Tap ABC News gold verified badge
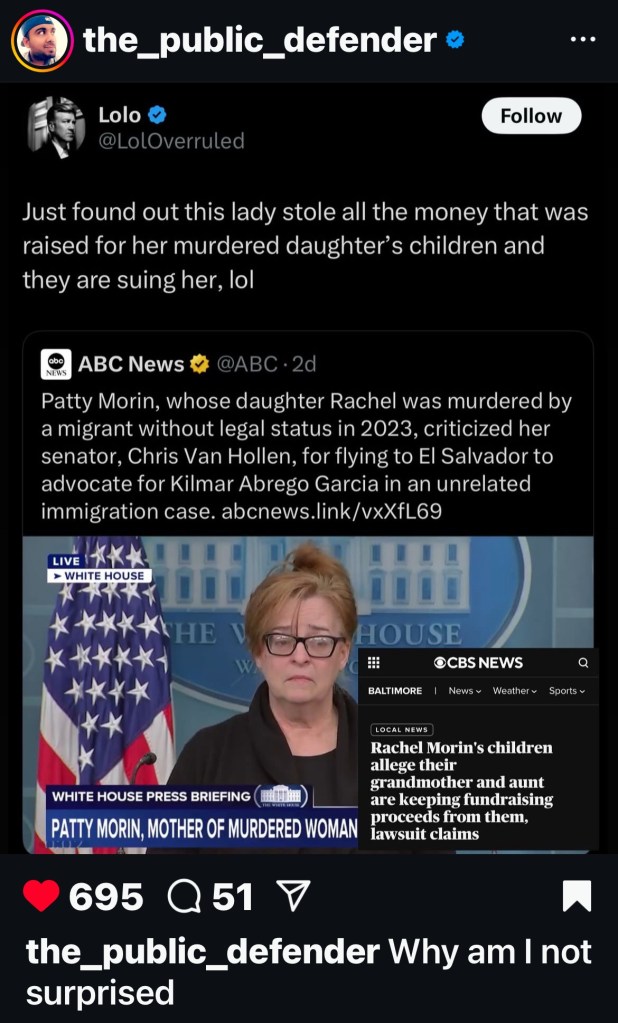The height and width of the screenshot is (1023, 618). coord(200,364)
